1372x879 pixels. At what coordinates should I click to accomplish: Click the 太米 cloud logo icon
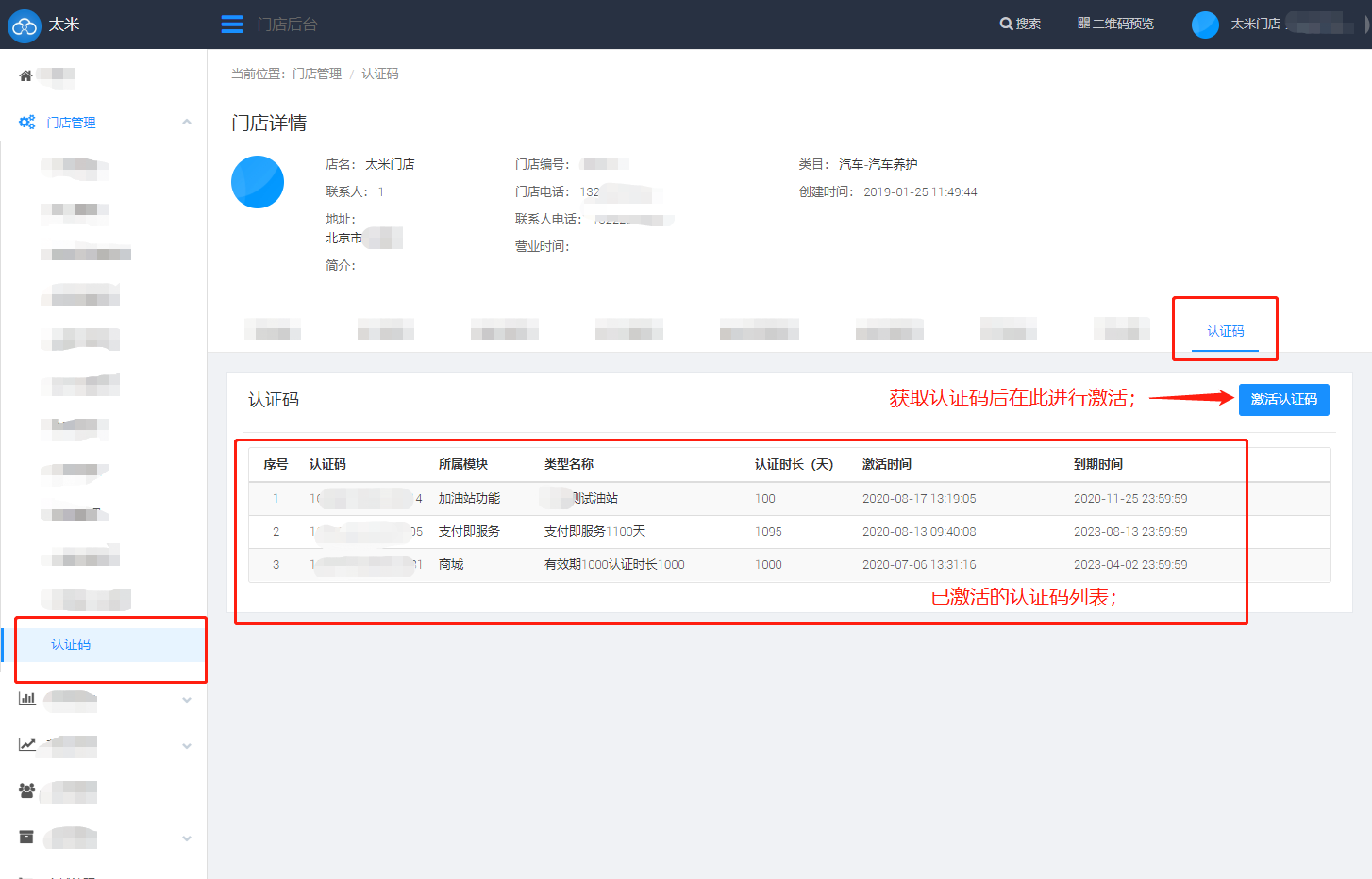click(x=24, y=25)
